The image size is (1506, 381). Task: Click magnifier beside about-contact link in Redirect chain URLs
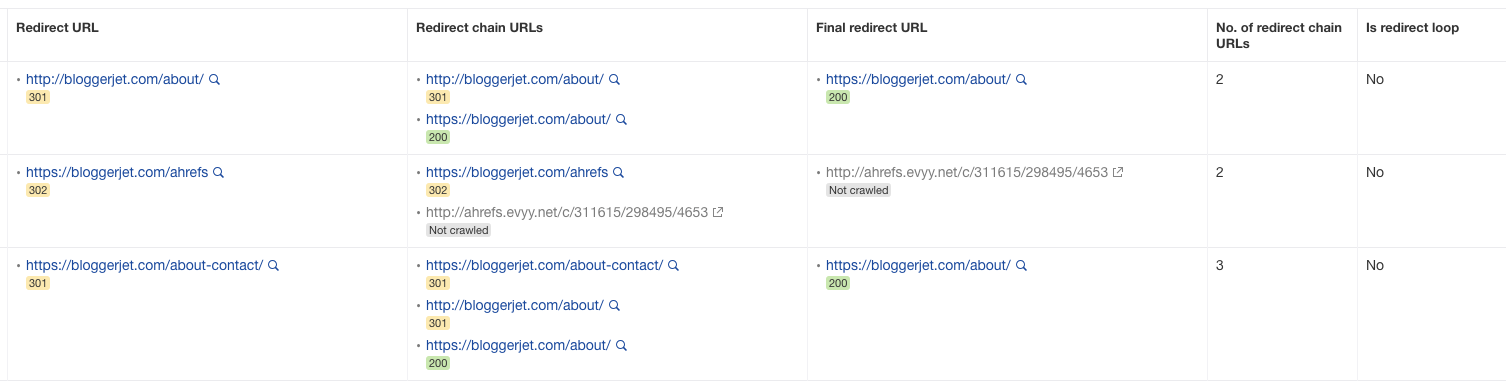tap(674, 265)
